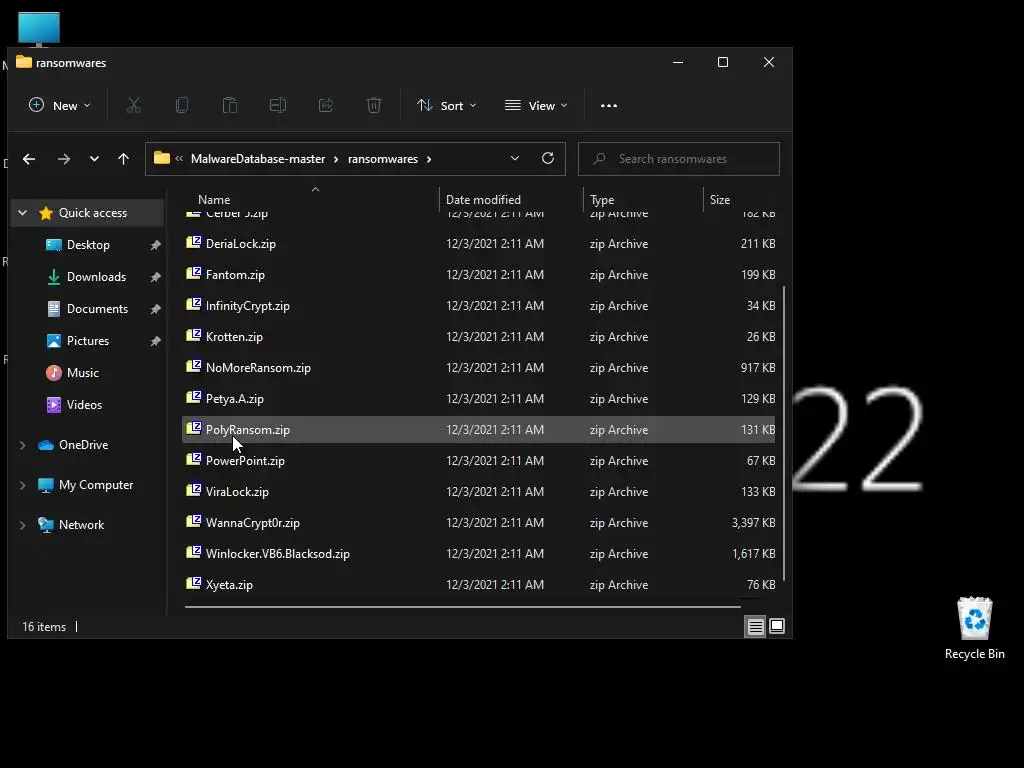Viewport: 1024px width, 768px height.
Task: Show hidden breadcrumb path chevrons
Action: (x=179, y=159)
